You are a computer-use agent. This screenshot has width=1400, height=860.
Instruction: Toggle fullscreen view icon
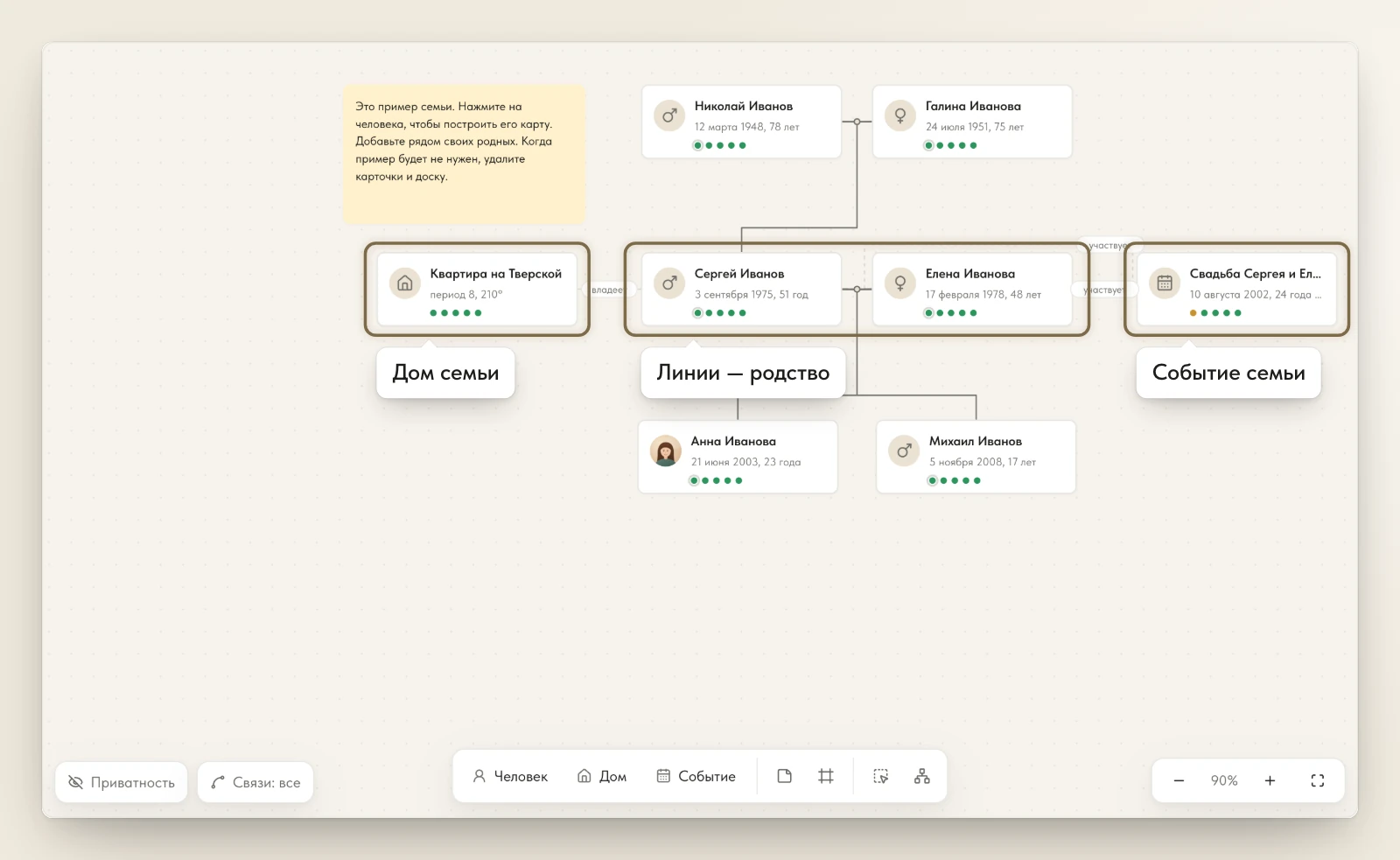(1318, 780)
